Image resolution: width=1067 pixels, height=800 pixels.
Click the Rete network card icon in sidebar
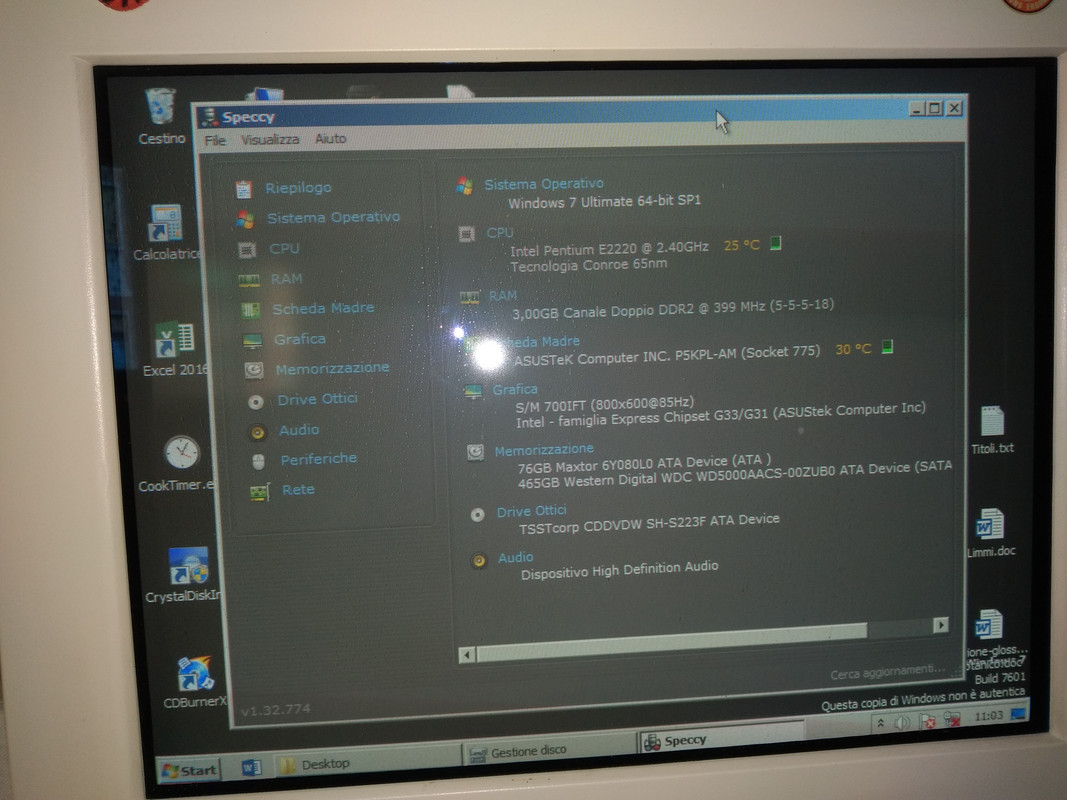click(260, 492)
